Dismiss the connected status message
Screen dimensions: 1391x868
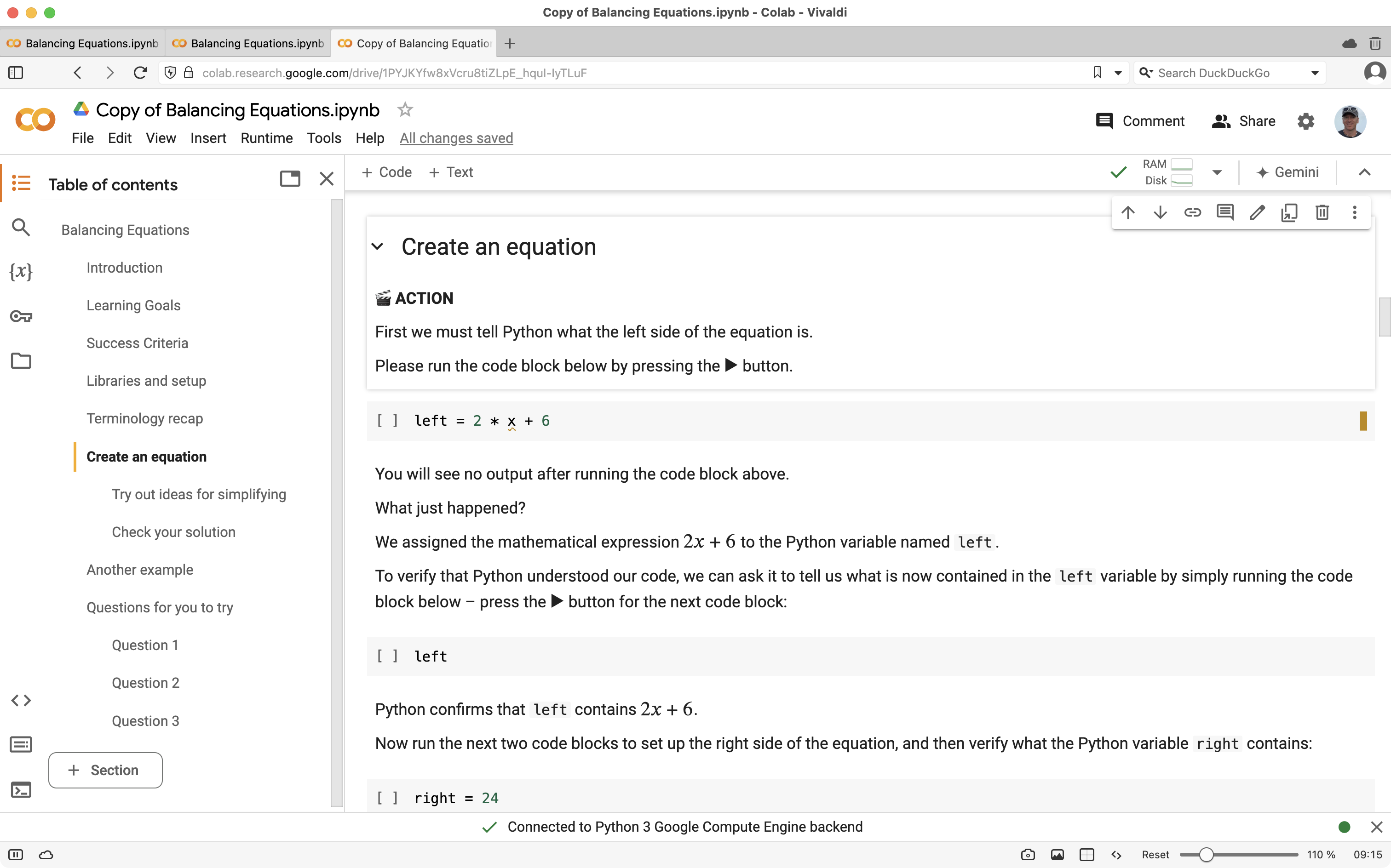(x=1376, y=827)
